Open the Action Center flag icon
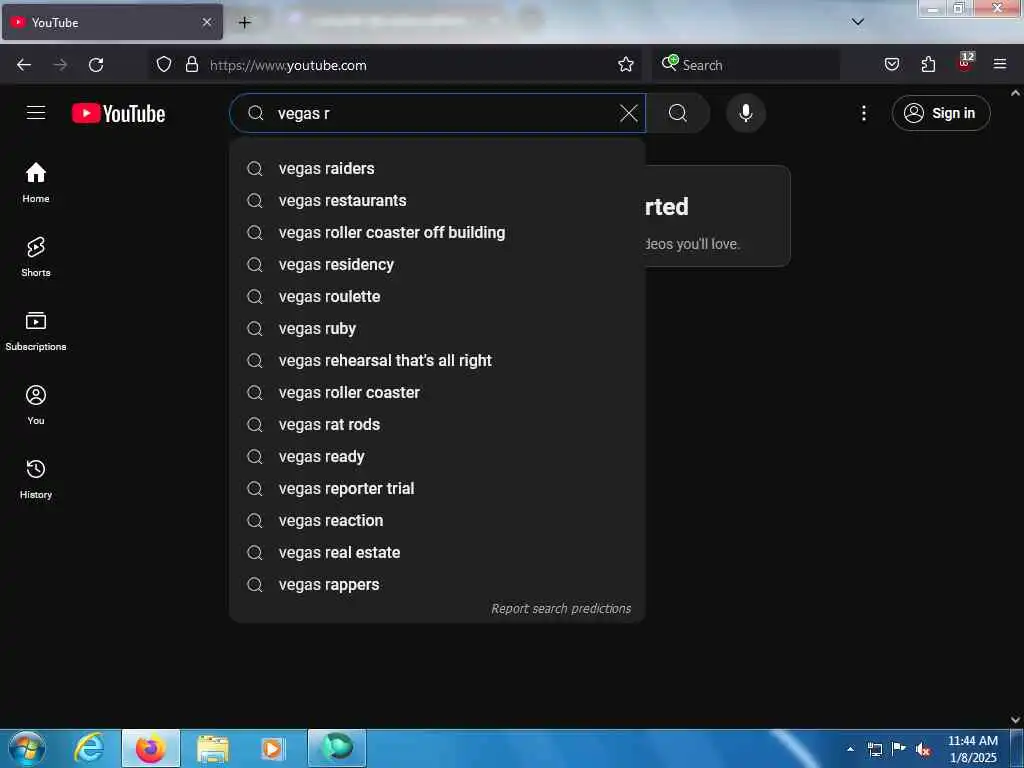The width and height of the screenshot is (1024, 768). click(x=898, y=749)
